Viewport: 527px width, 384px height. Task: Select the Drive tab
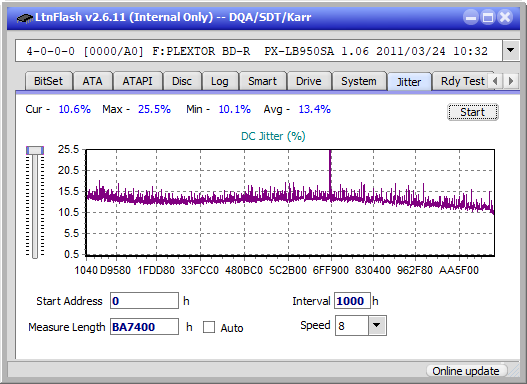(x=309, y=81)
